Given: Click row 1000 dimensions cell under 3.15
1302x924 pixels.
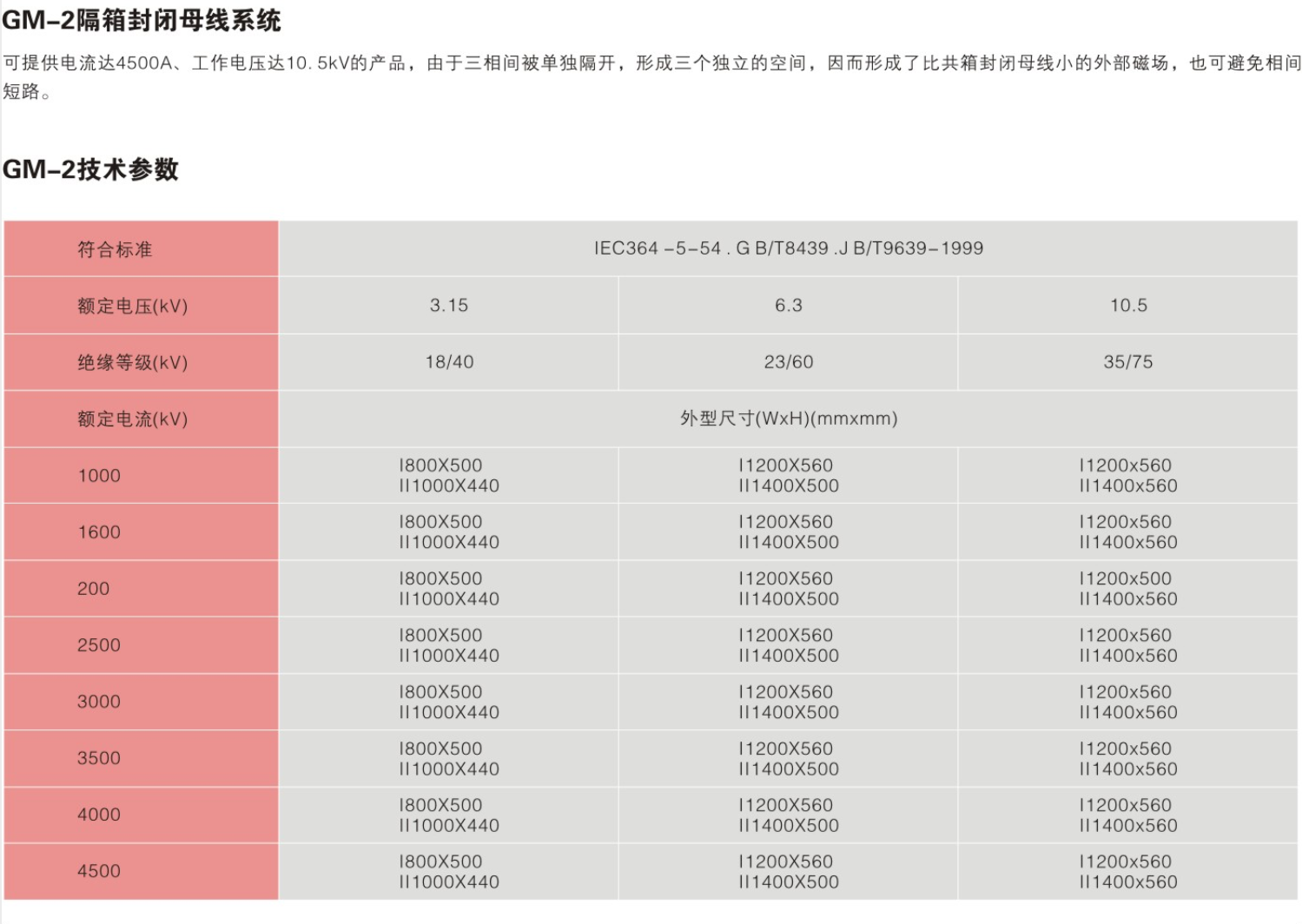Looking at the screenshot, I should tap(448, 475).
